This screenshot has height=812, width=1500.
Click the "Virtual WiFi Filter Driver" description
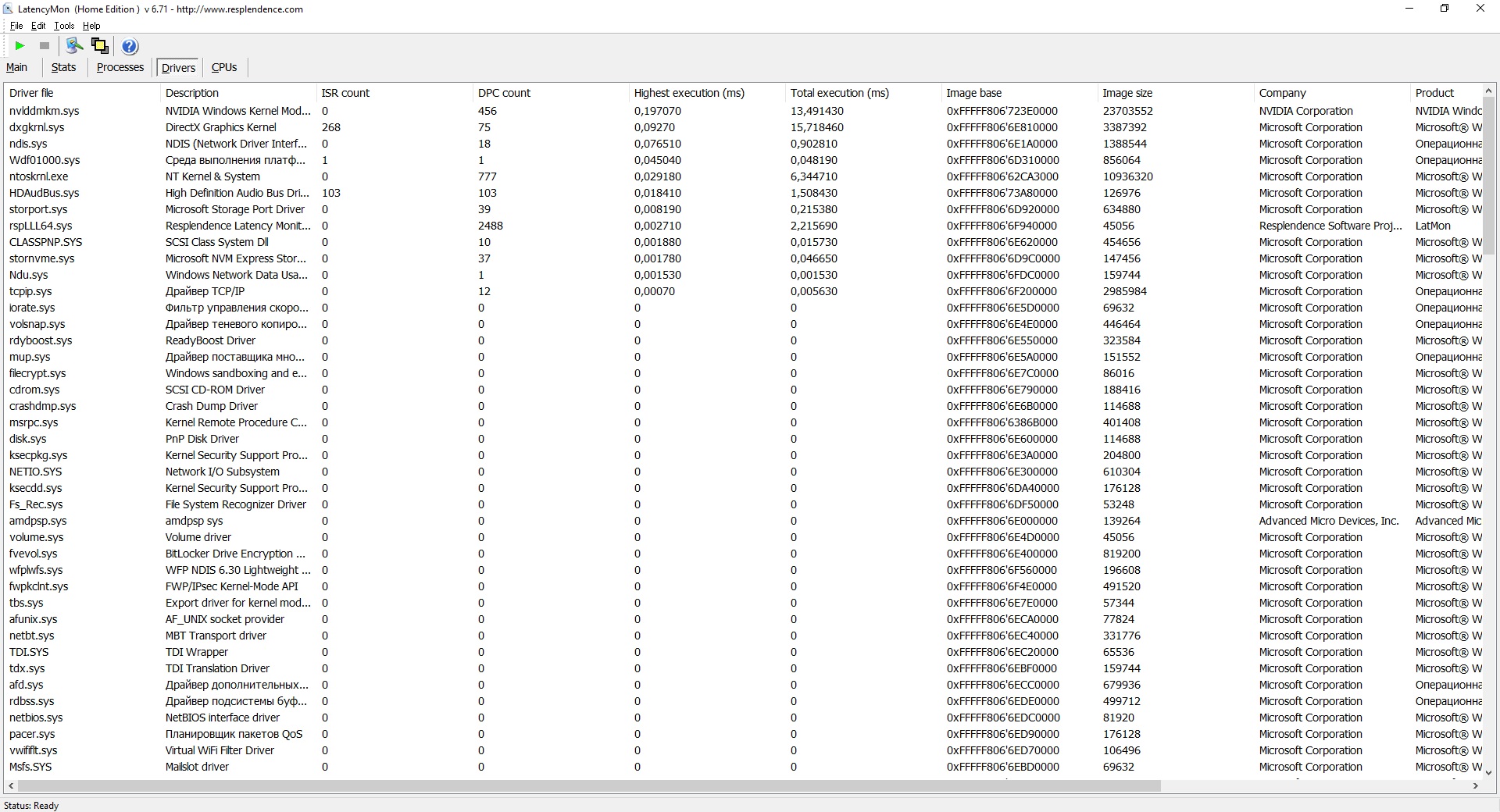point(220,750)
